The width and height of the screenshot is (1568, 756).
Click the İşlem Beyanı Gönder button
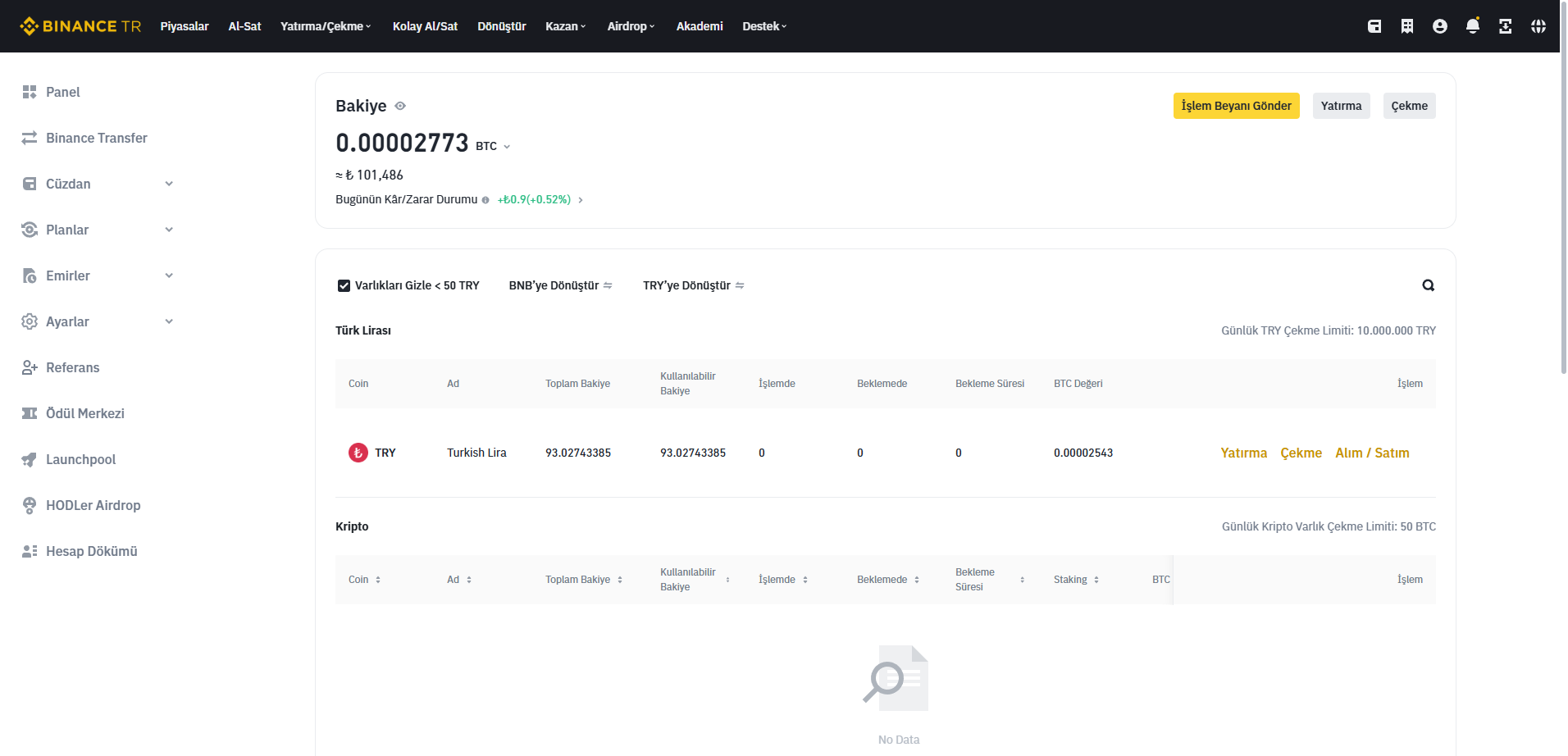[x=1236, y=106]
